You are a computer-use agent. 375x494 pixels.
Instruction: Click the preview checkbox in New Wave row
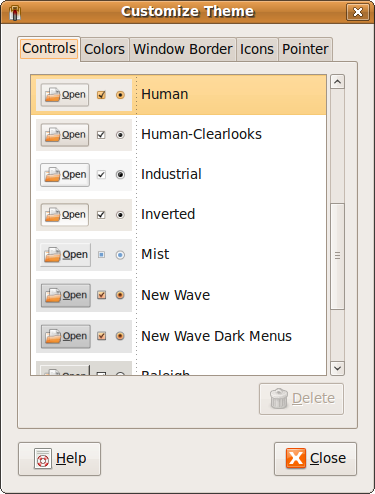pyautogui.click(x=102, y=295)
